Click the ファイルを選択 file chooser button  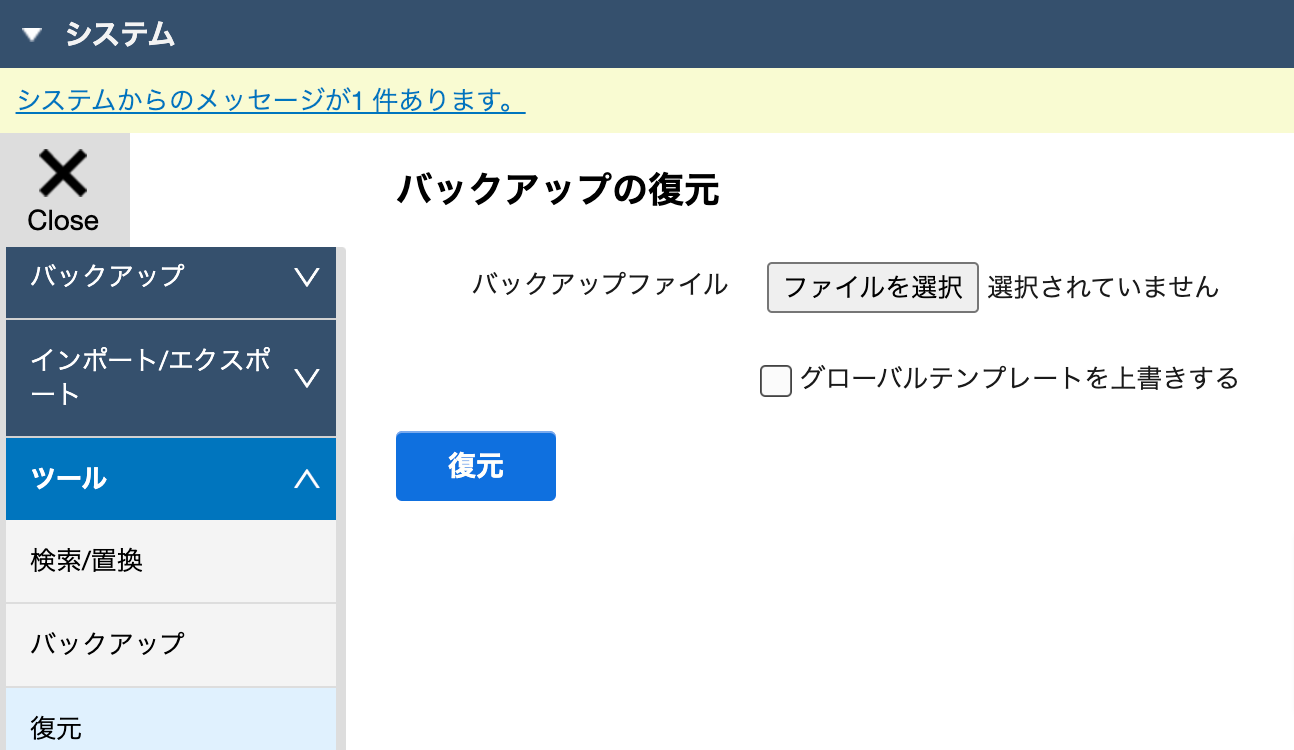872,288
